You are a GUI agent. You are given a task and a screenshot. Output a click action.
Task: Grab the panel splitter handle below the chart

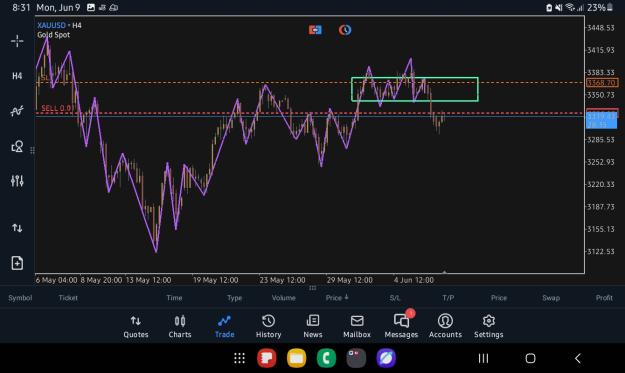pos(312,288)
